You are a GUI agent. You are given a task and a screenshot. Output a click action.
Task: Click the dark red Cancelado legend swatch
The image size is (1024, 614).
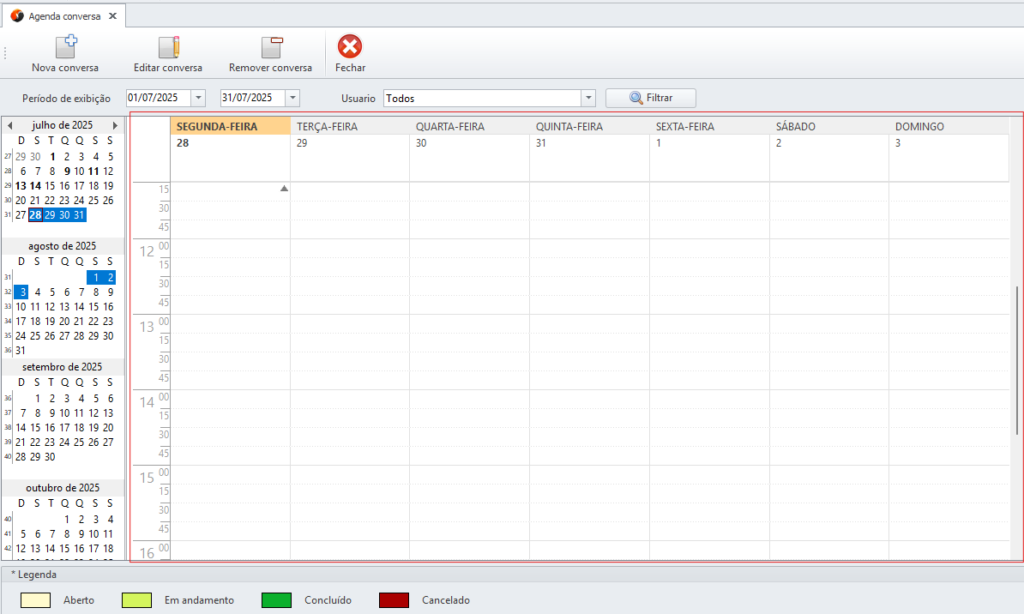(394, 600)
